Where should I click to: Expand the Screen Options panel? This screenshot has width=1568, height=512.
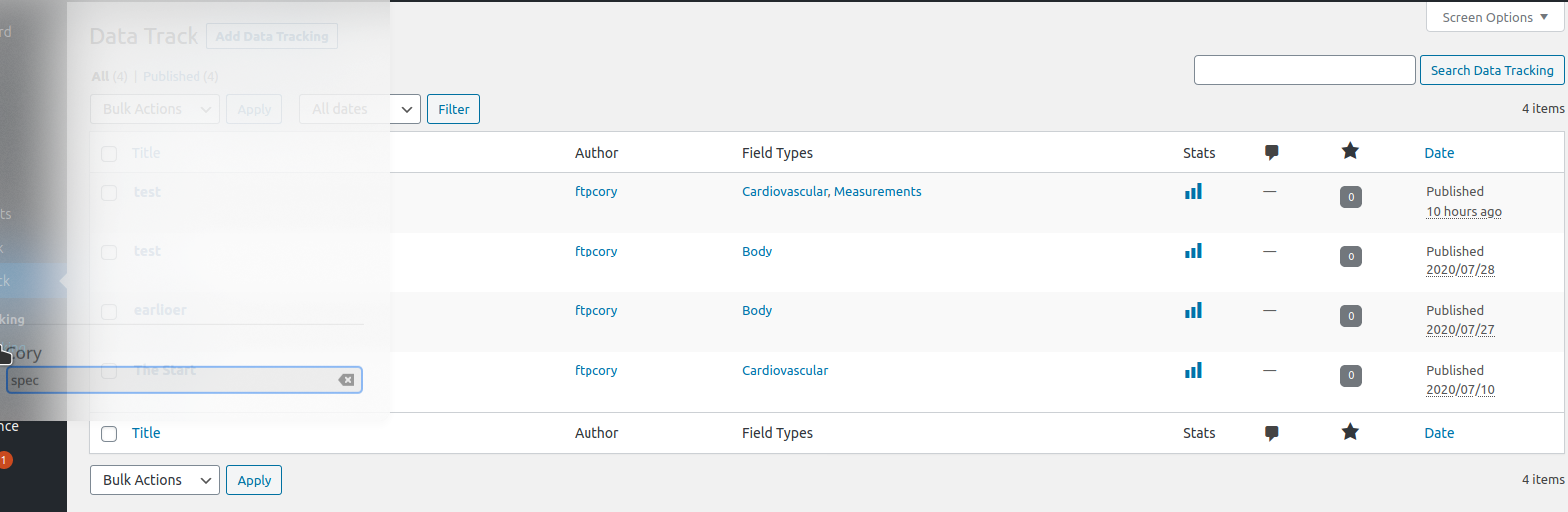(1494, 17)
